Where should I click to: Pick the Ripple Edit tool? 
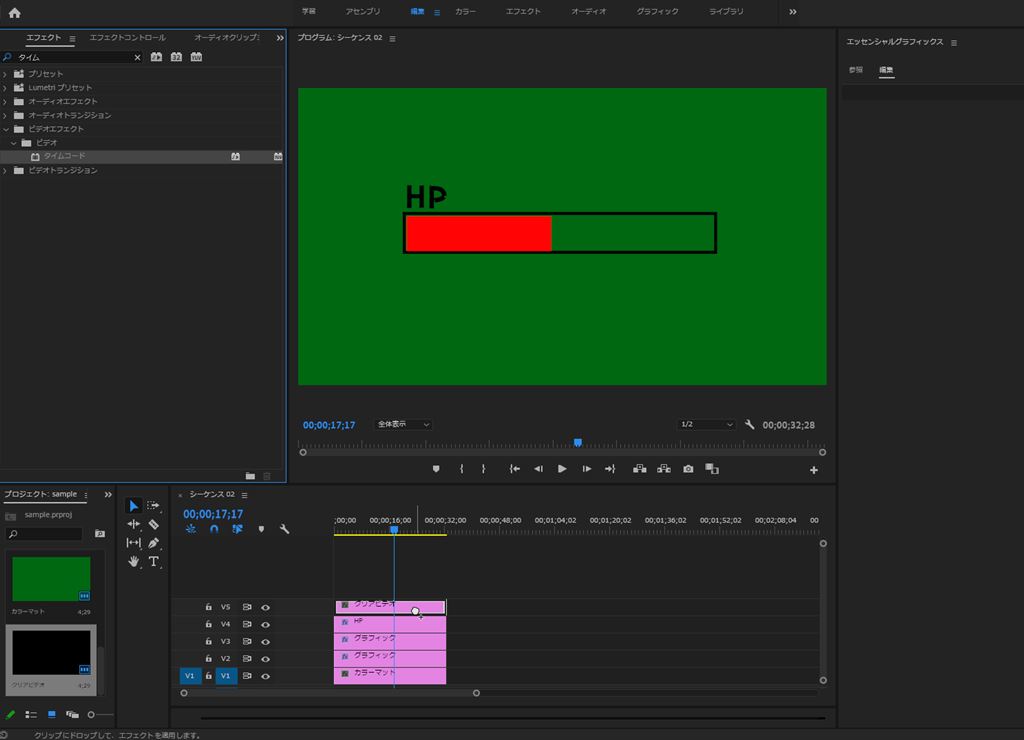click(x=134, y=524)
